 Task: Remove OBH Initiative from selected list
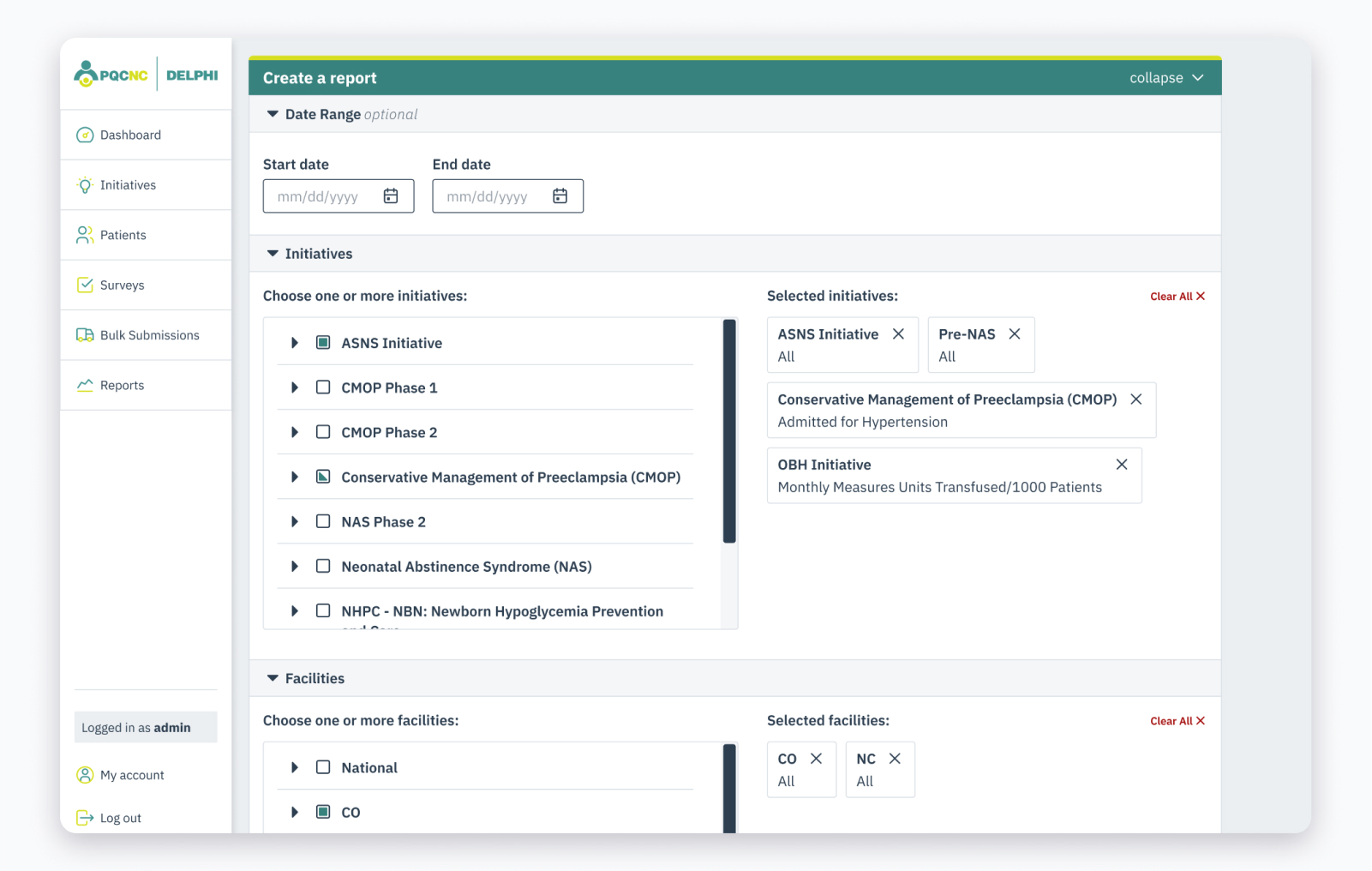[1122, 465]
